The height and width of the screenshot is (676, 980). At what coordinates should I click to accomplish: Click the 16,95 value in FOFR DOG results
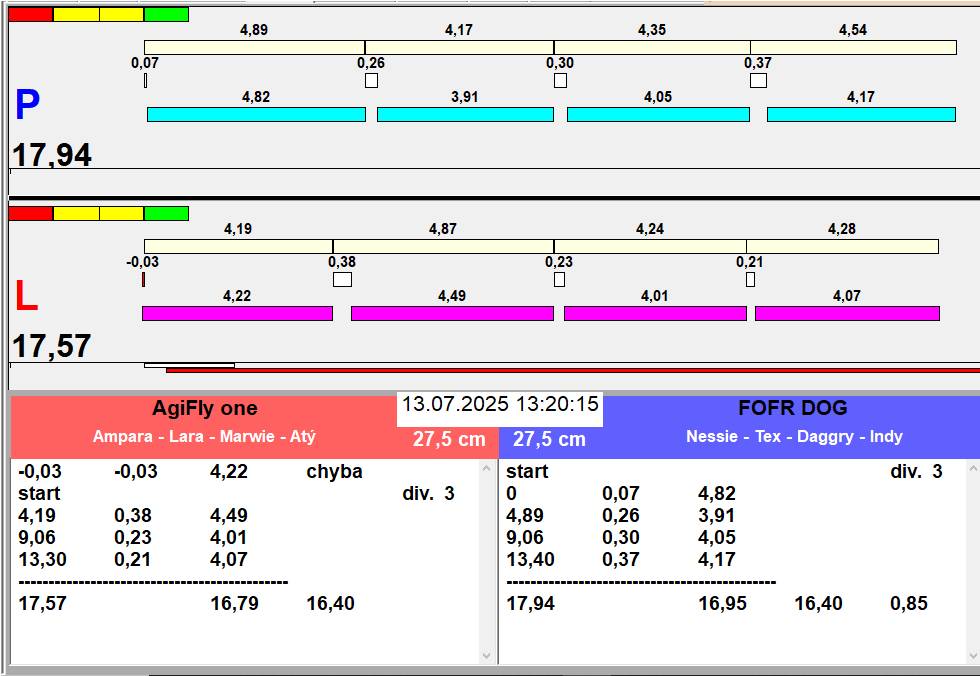click(722, 604)
